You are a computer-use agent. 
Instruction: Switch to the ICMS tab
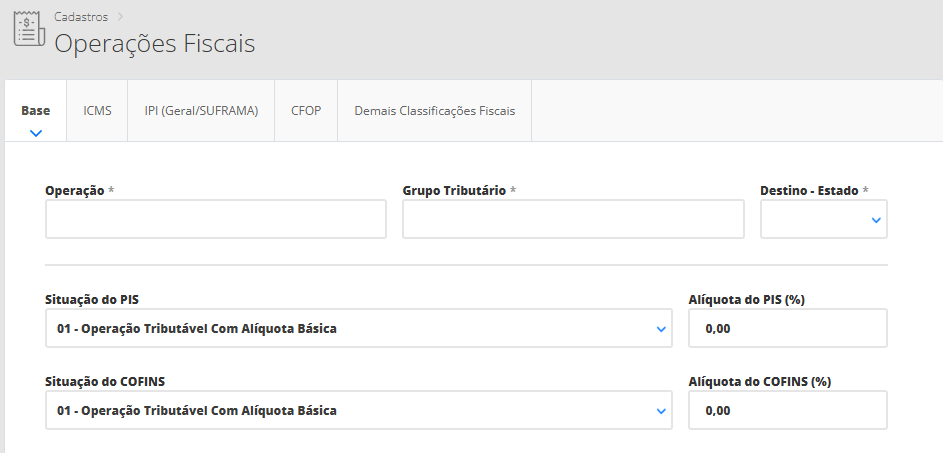(x=97, y=110)
